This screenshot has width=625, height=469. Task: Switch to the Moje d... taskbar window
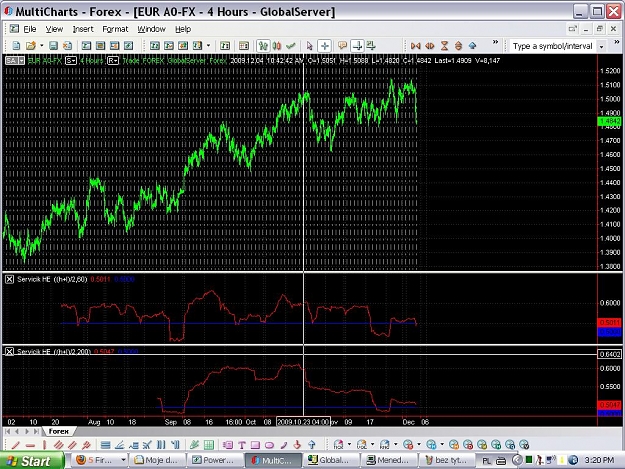(x=156, y=460)
